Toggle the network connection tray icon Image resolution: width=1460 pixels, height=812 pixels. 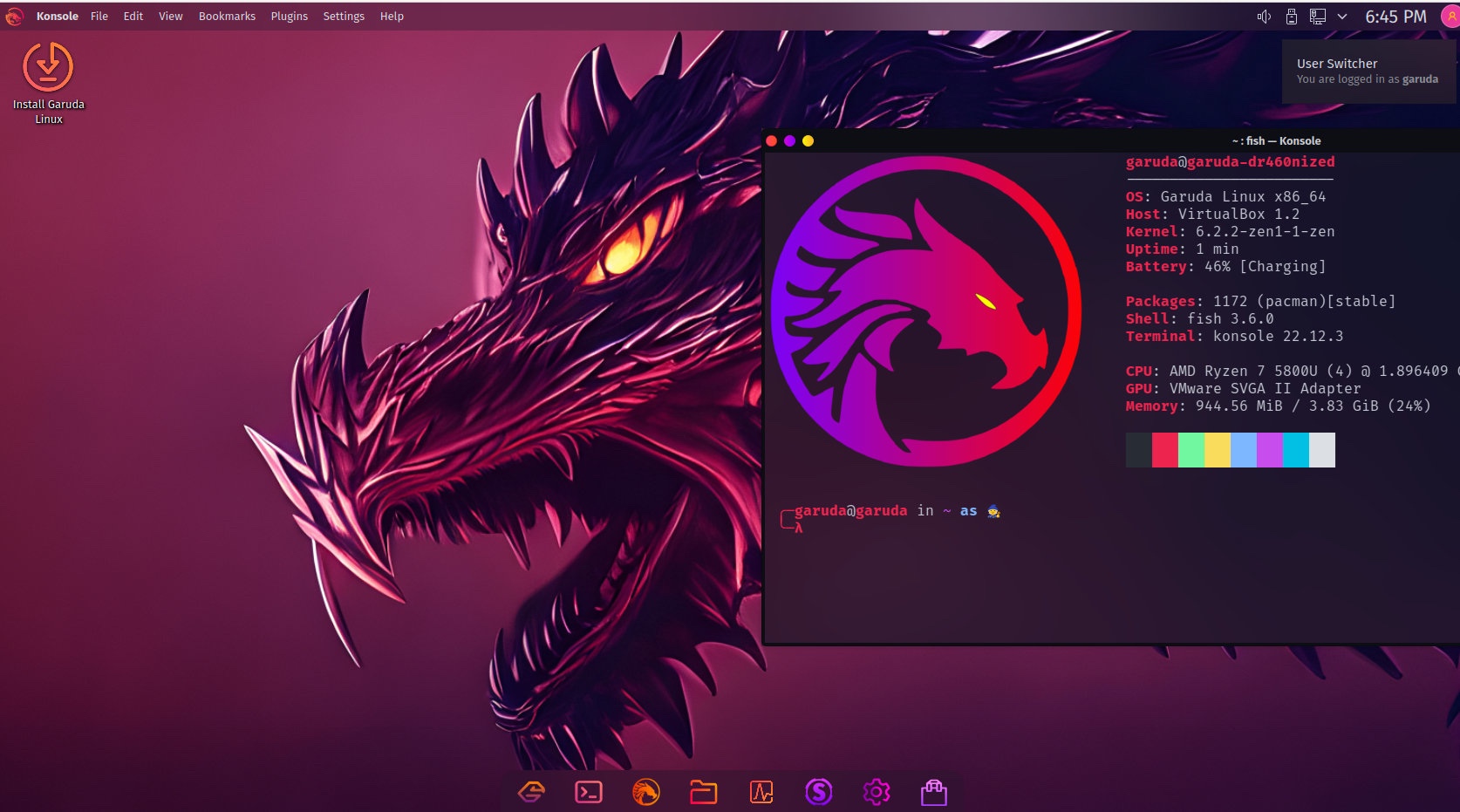click(x=1318, y=16)
